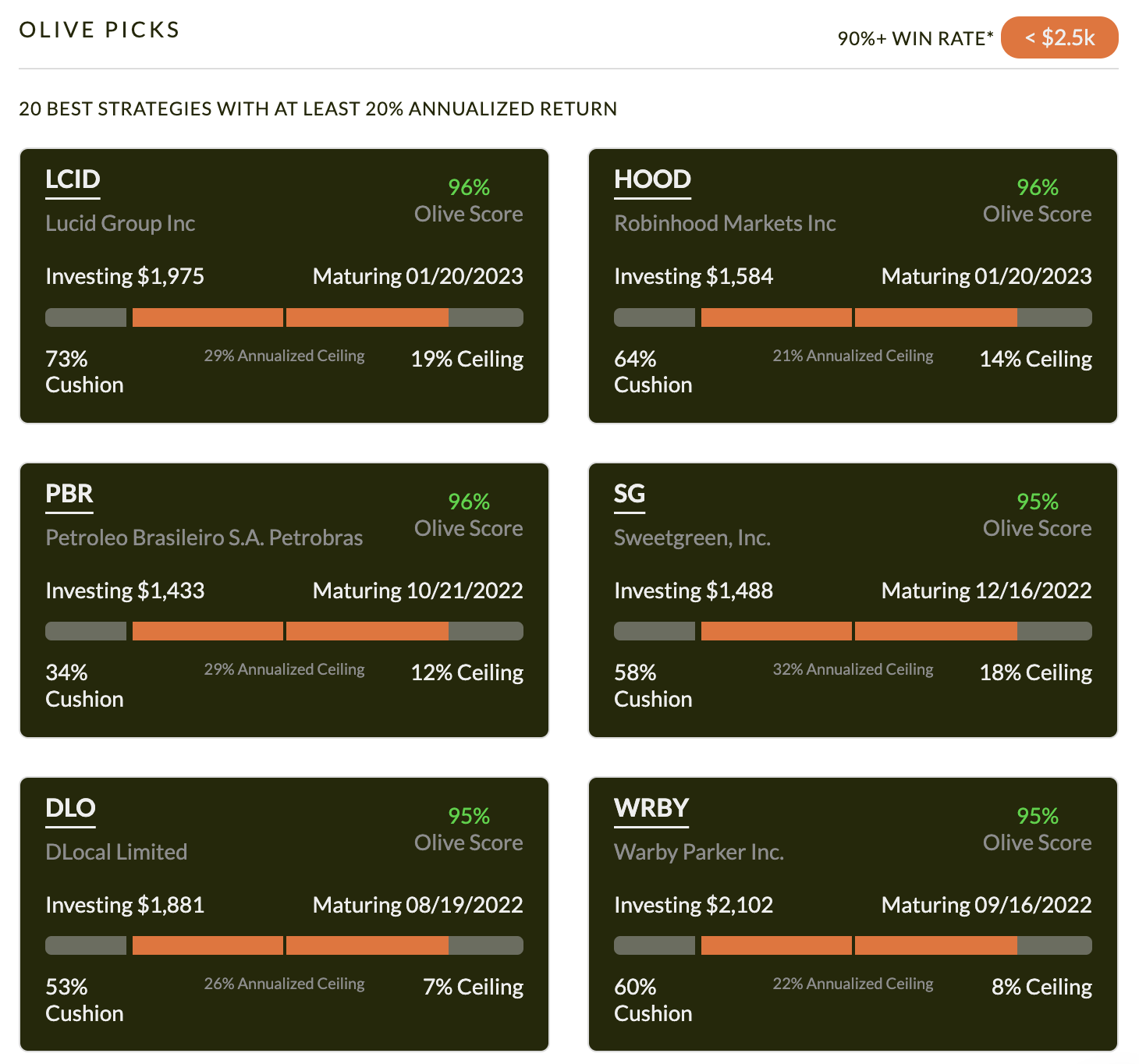This screenshot has width=1139, height=1064.
Task: Click the 7% Ceiling value
Action: coord(474,988)
